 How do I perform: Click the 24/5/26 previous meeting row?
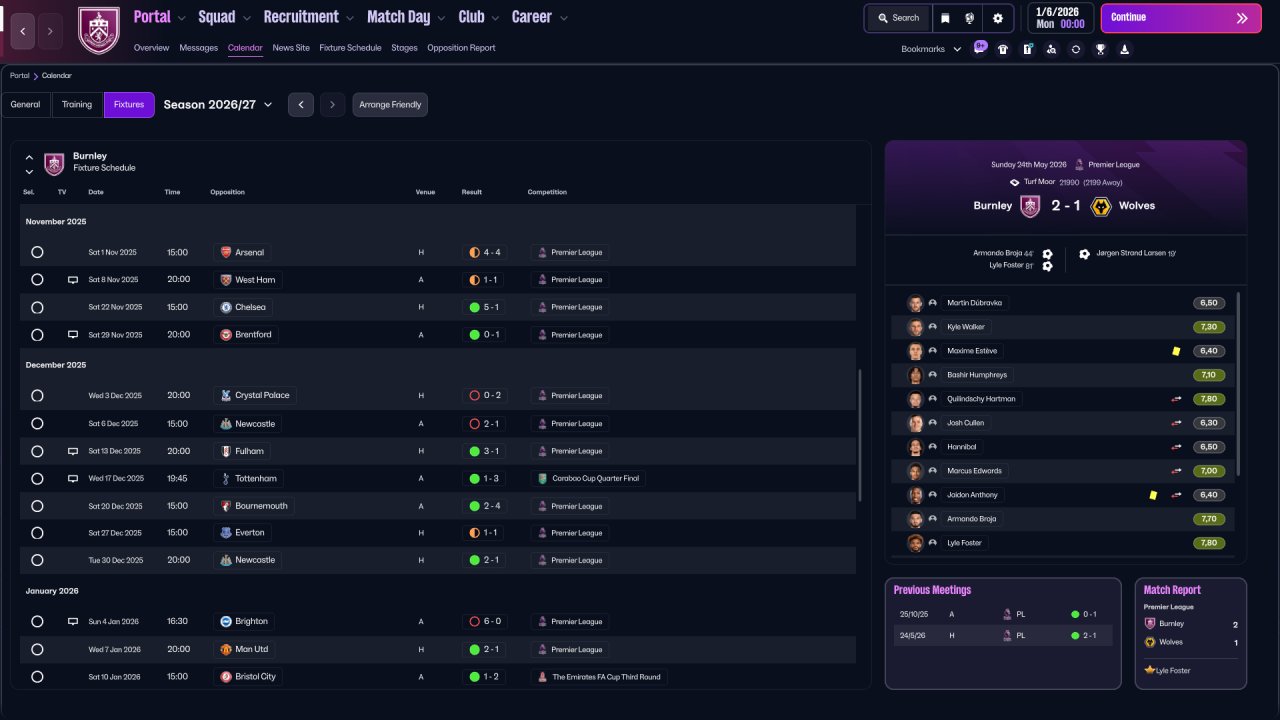1003,635
